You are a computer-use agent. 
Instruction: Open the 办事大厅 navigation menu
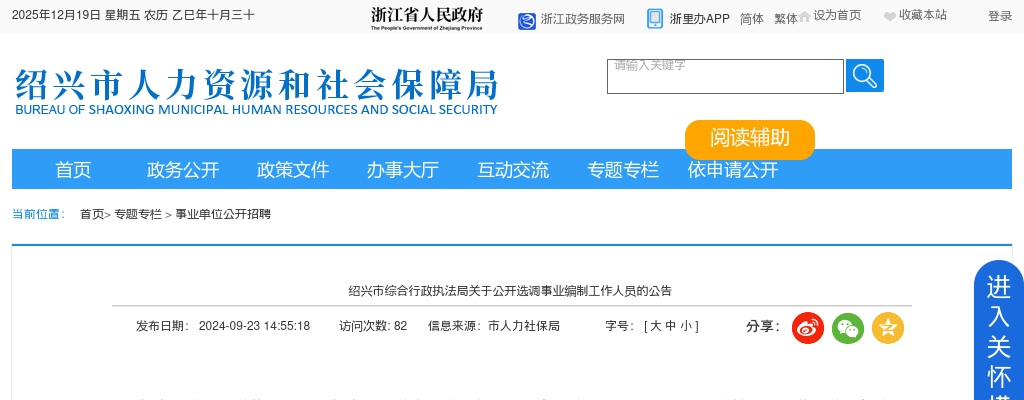coord(403,170)
